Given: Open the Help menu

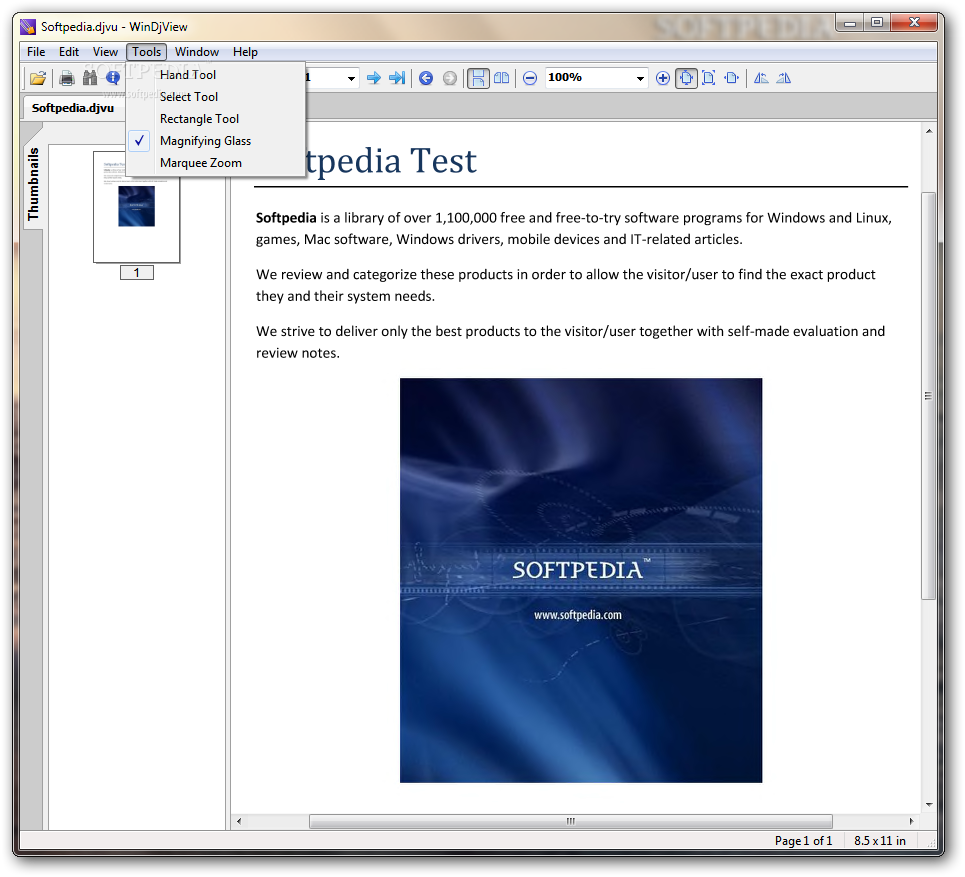Looking at the screenshot, I should 245,52.
